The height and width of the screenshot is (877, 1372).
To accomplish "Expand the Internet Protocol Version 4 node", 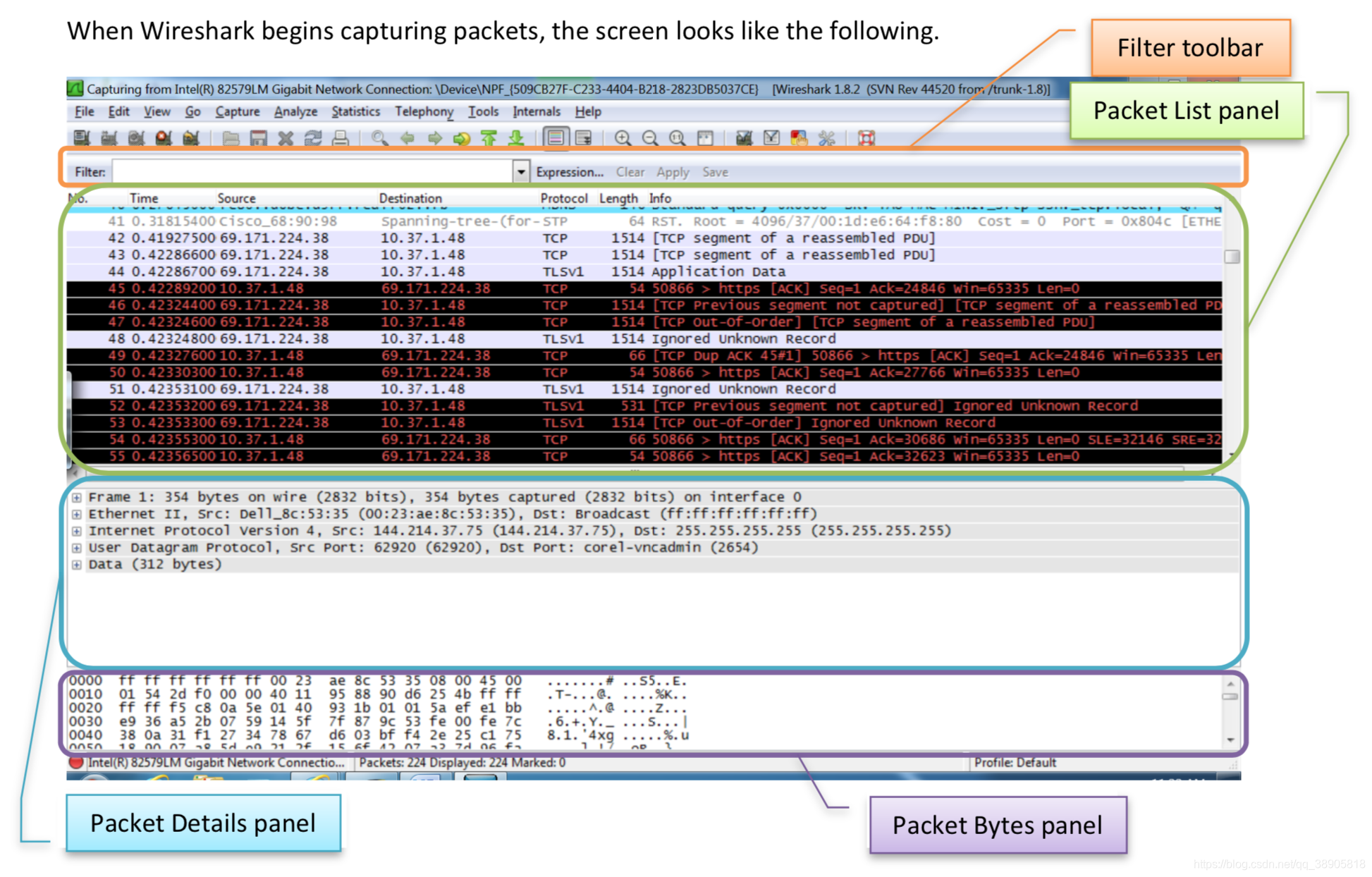I will [x=78, y=531].
